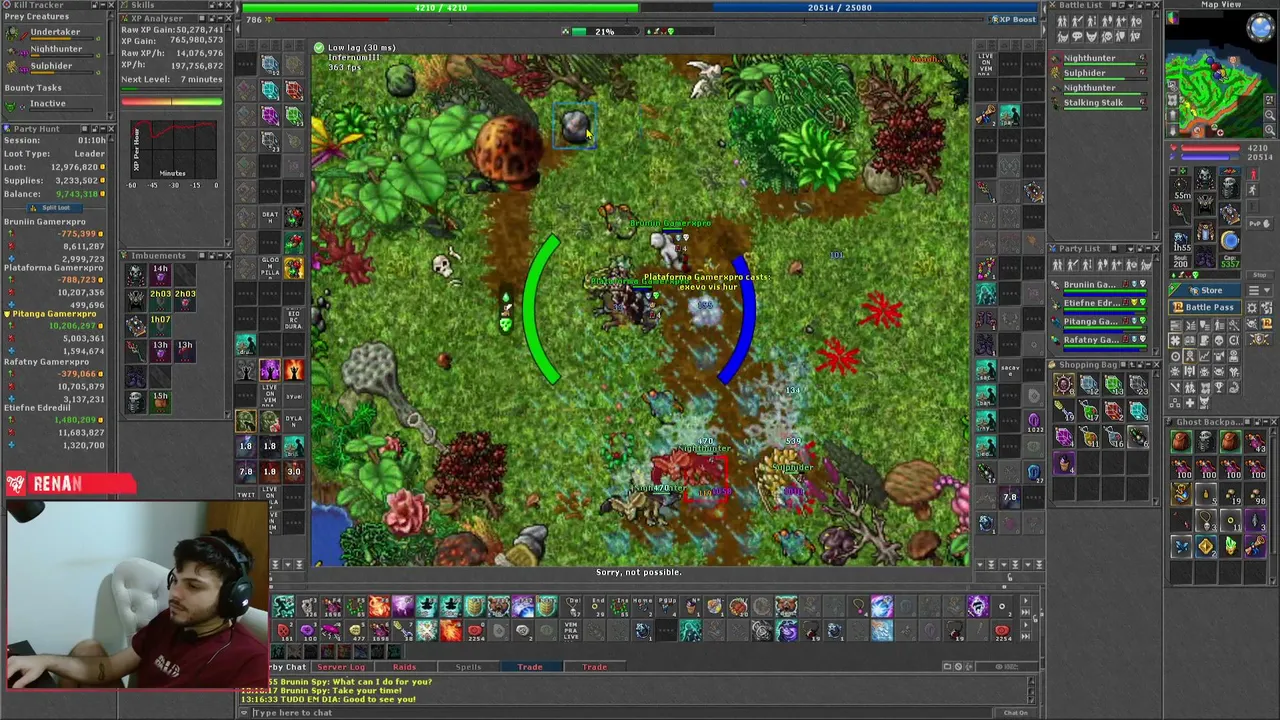
Task: Focus the 'Type here to chat' field
Action: pos(620,713)
